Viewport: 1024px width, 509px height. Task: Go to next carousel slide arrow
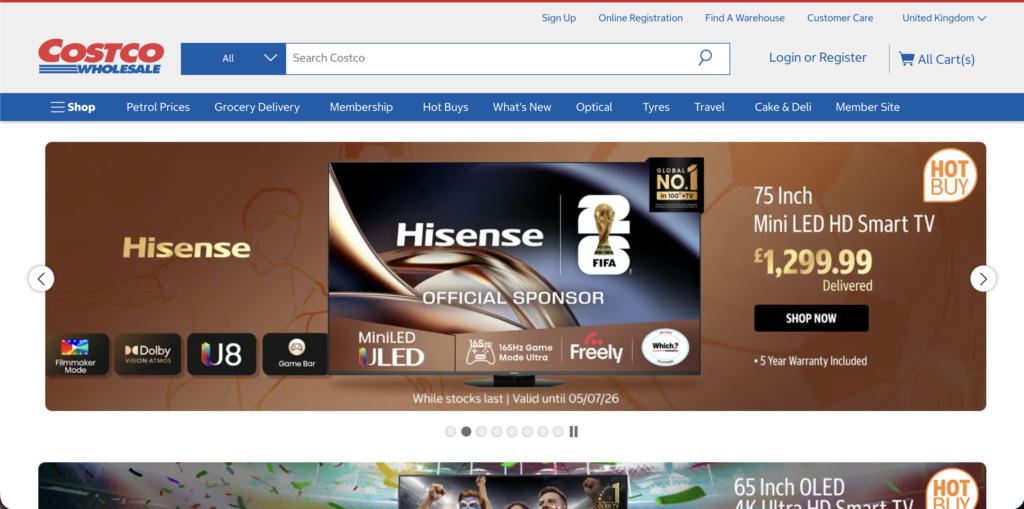click(x=983, y=278)
